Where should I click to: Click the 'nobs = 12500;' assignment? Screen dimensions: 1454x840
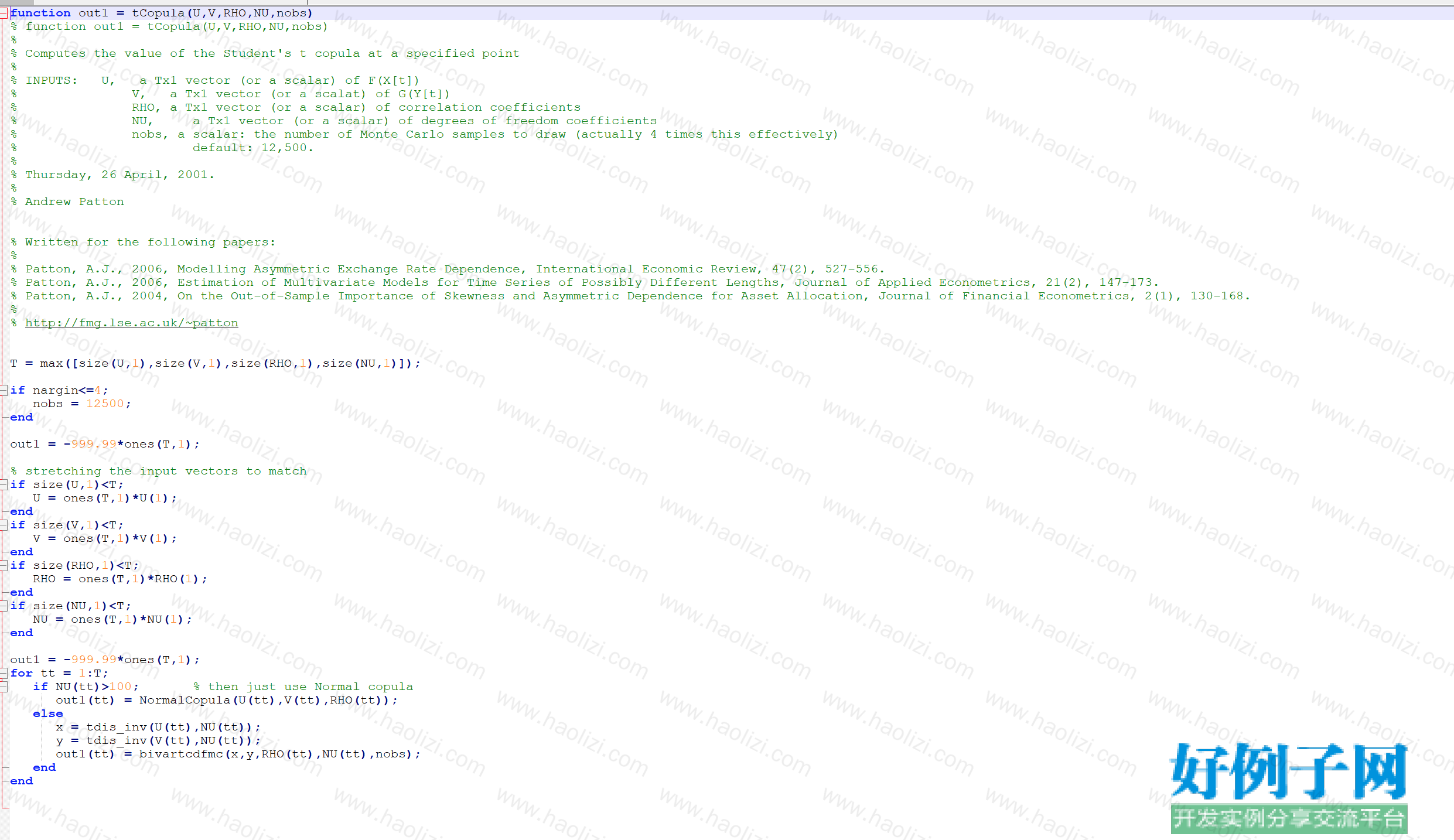[82, 404]
